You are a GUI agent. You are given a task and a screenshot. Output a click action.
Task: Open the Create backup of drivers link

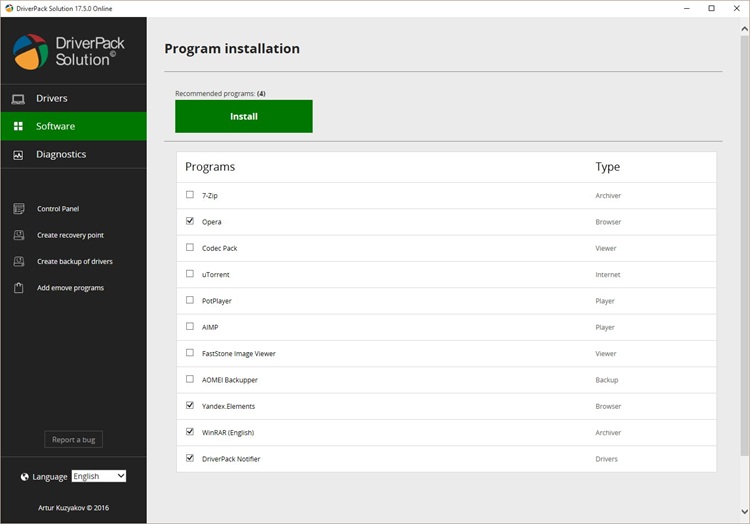click(x=75, y=262)
